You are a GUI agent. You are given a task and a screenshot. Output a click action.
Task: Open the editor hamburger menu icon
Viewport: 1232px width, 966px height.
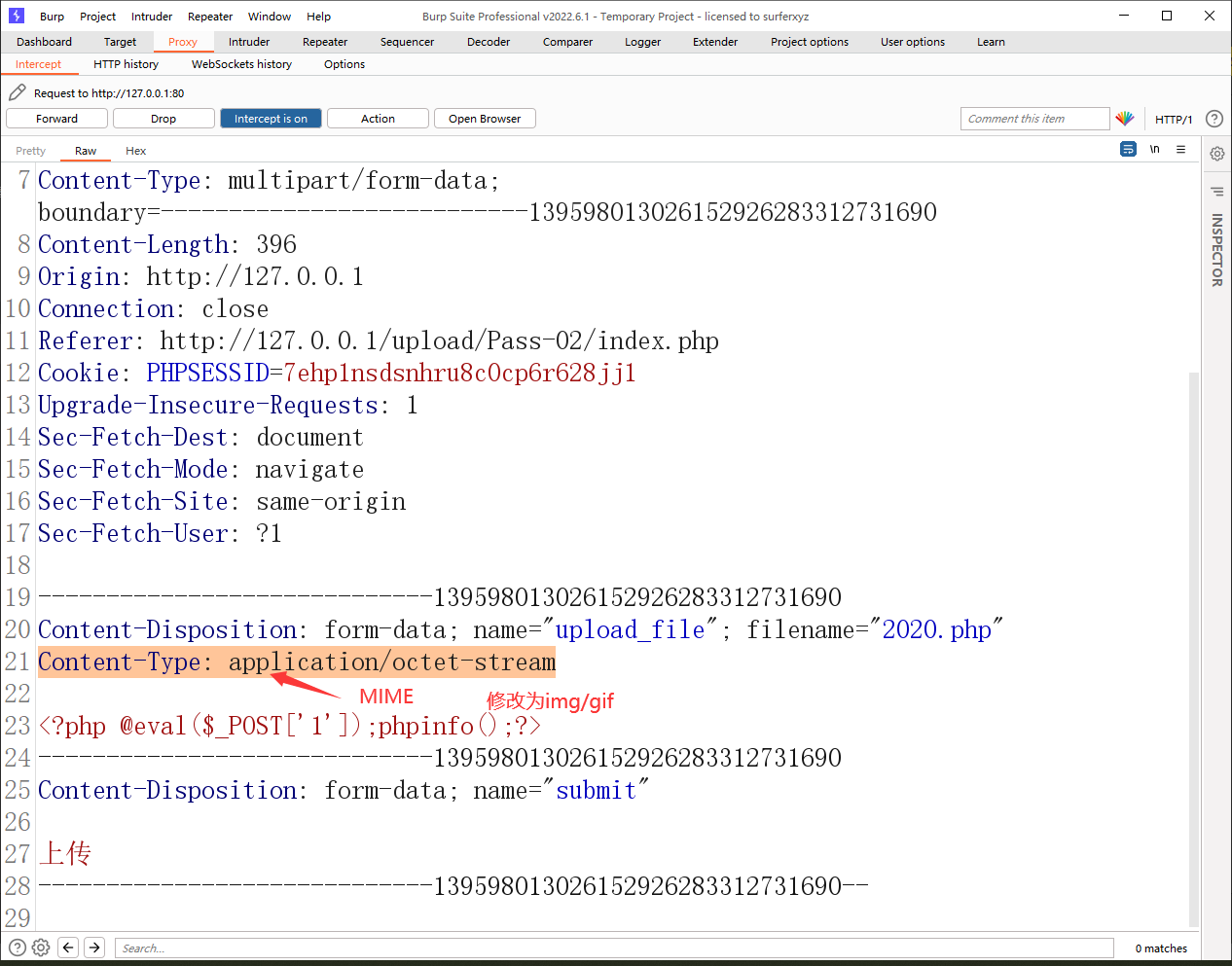click(1180, 149)
